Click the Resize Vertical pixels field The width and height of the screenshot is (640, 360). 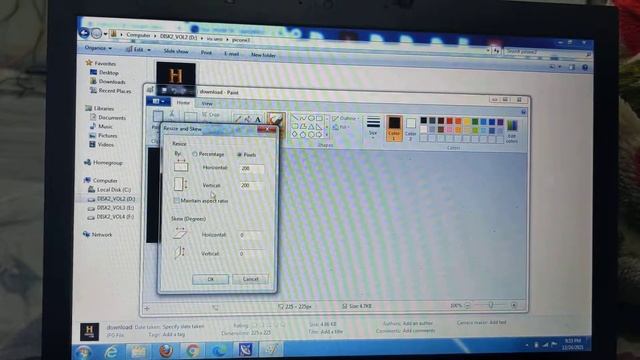251,185
